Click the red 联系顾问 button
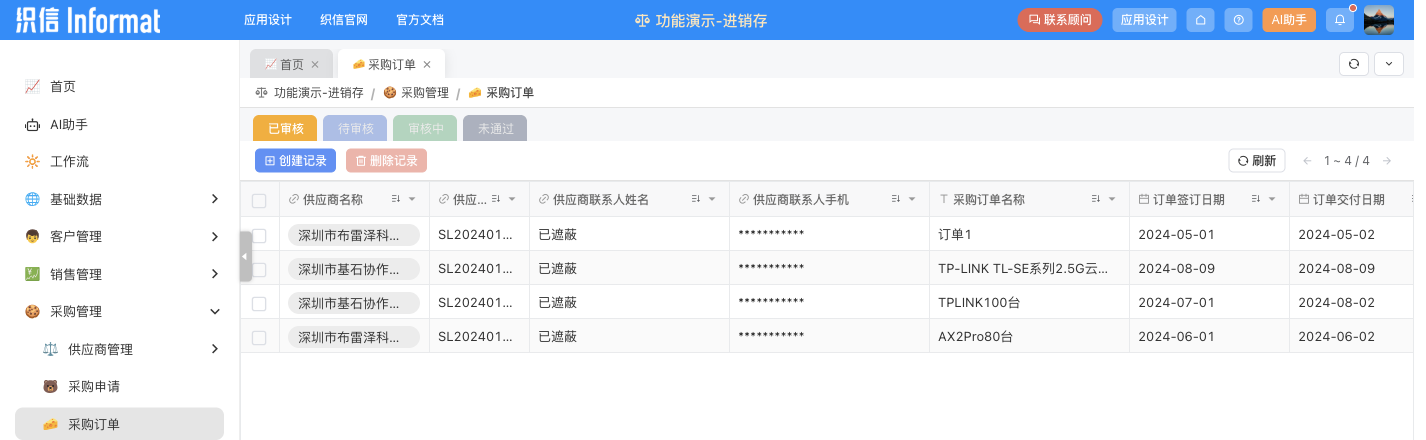The image size is (1426, 440). pyautogui.click(x=1060, y=20)
